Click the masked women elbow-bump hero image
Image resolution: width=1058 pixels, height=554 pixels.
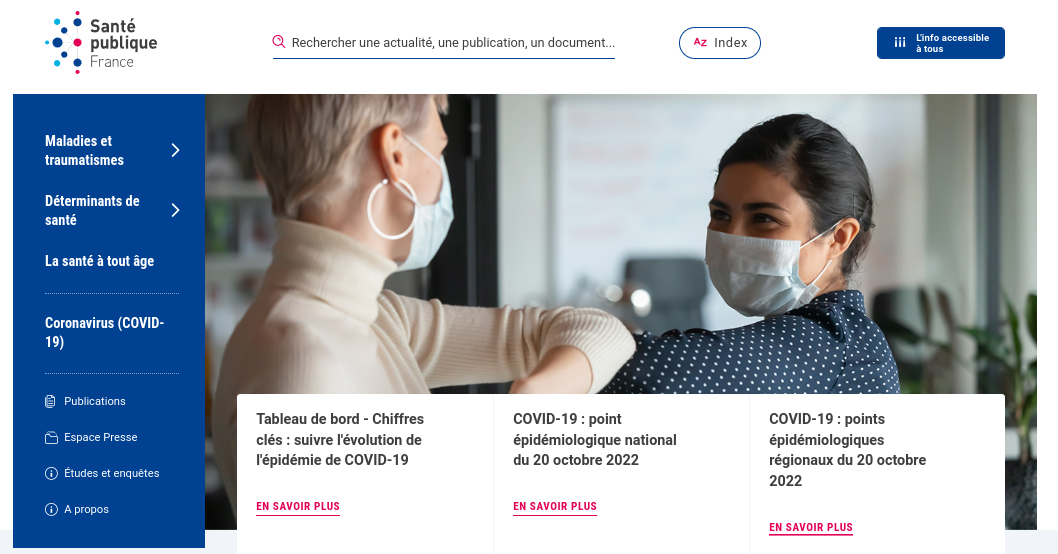[x=621, y=243]
